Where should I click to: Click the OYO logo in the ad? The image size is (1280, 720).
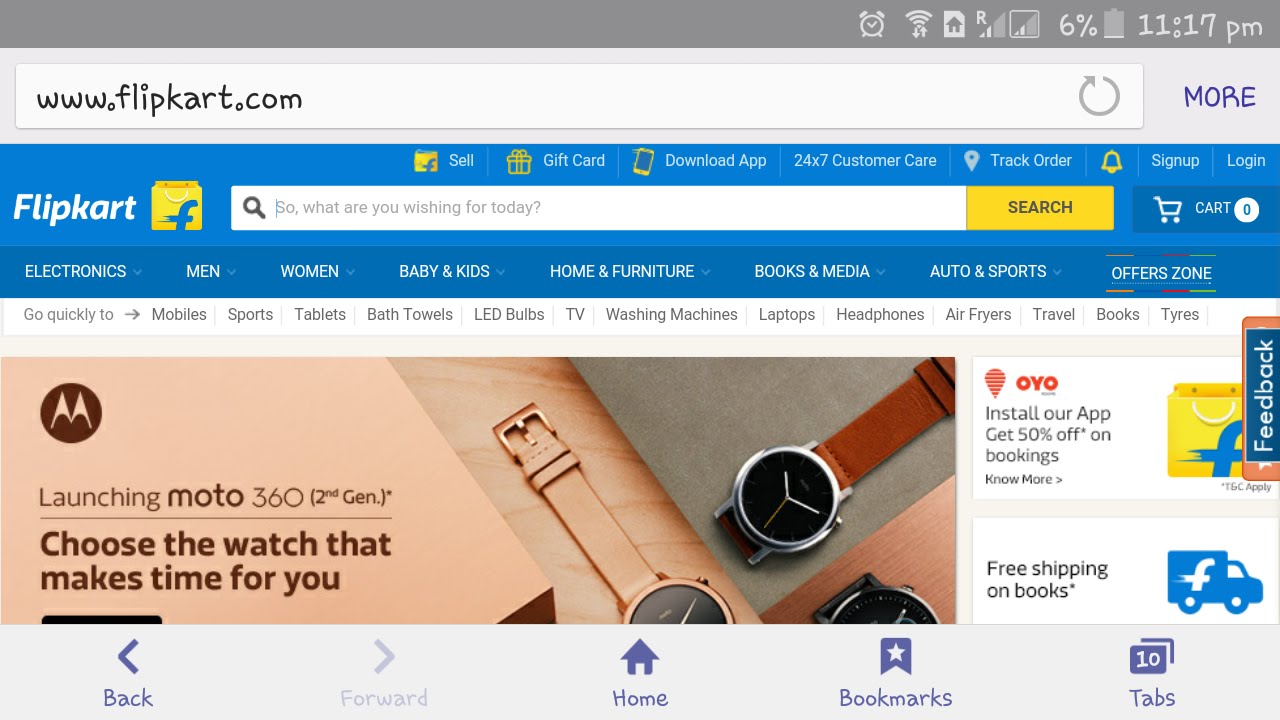1022,383
